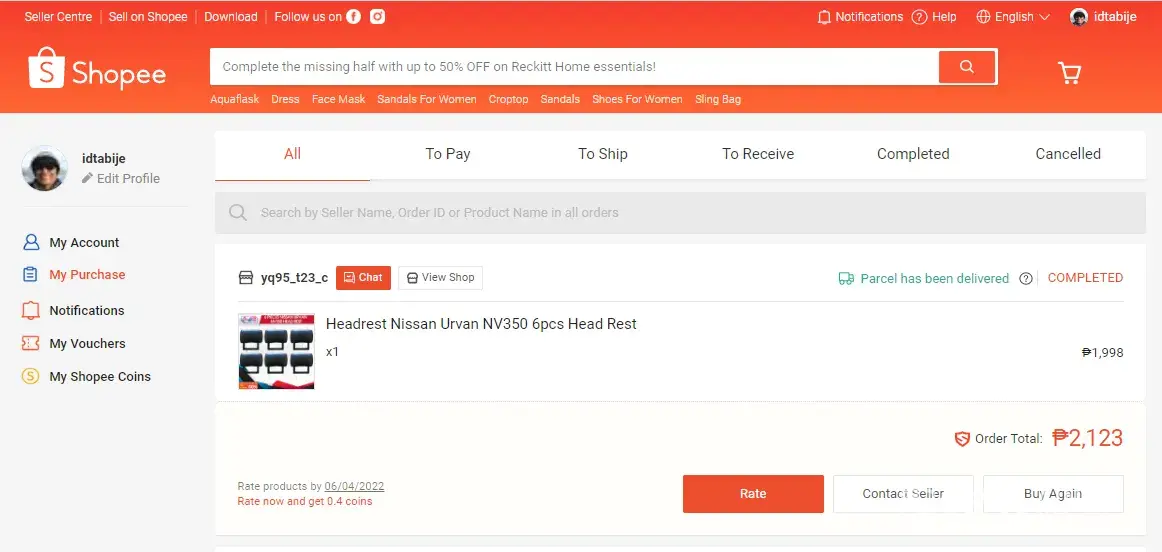Click the delivery truck icon

point(846,279)
